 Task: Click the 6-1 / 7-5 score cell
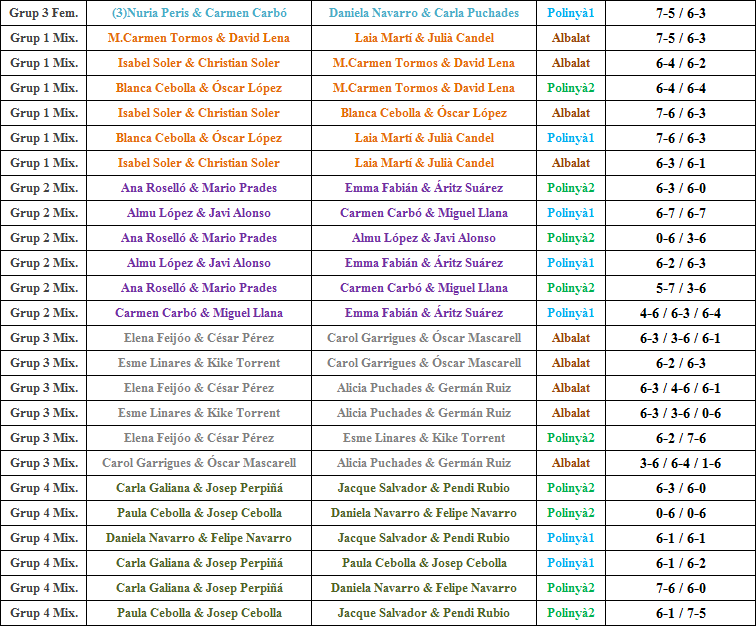[680, 613]
